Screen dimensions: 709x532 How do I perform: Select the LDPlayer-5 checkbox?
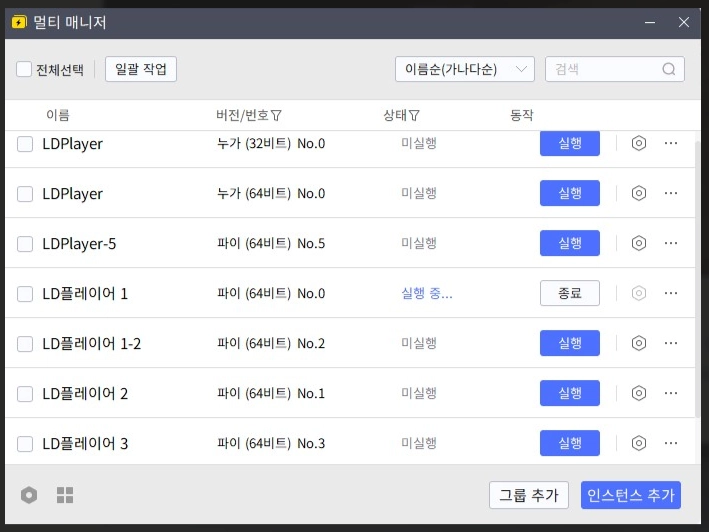coord(25,244)
